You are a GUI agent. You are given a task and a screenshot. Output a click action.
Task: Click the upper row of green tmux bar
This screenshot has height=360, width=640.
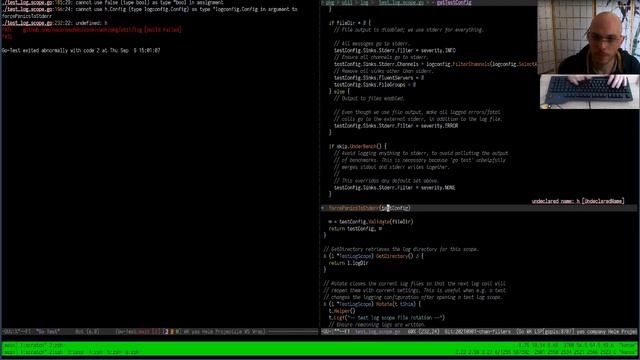tap(320, 345)
